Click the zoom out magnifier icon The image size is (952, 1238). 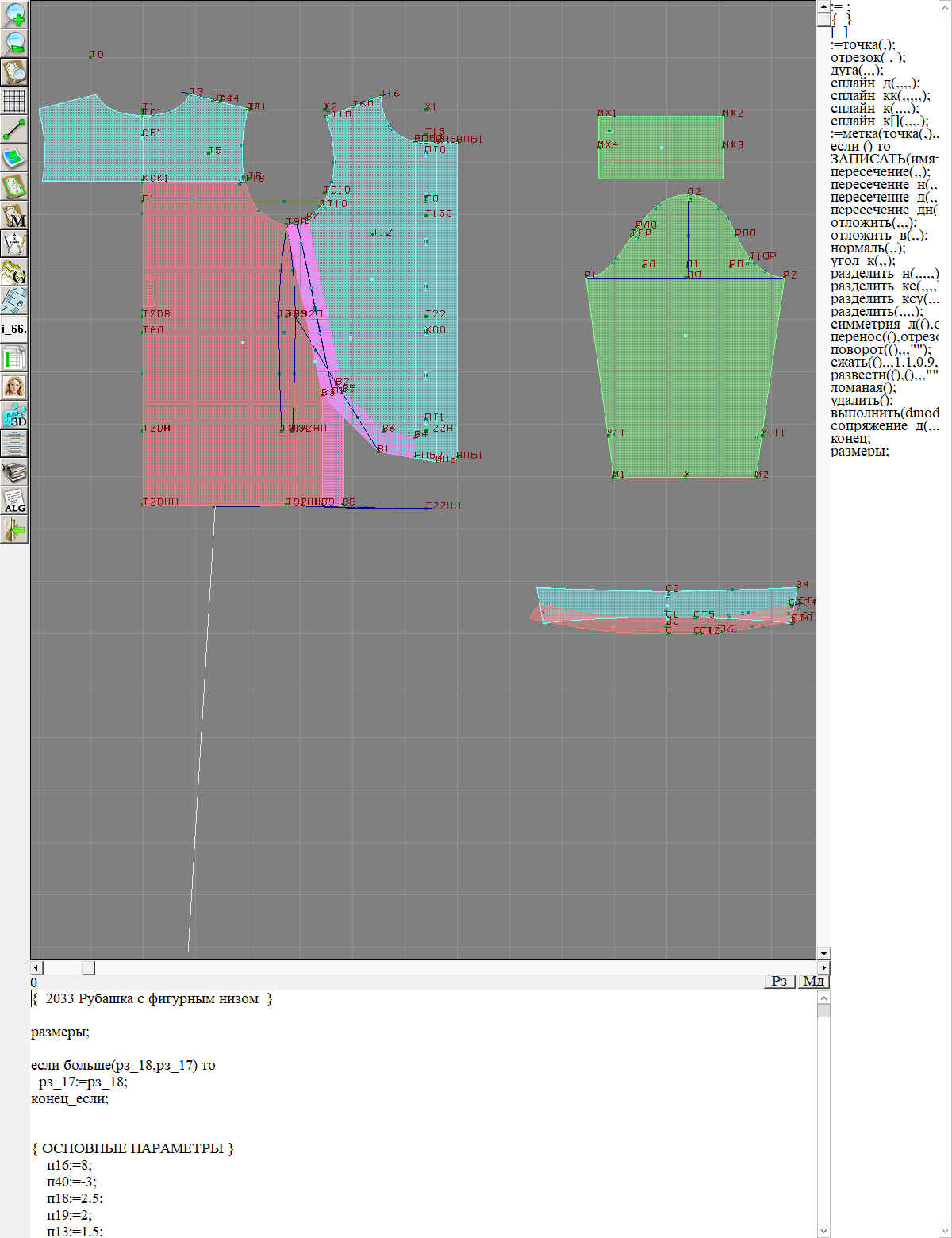[x=14, y=43]
